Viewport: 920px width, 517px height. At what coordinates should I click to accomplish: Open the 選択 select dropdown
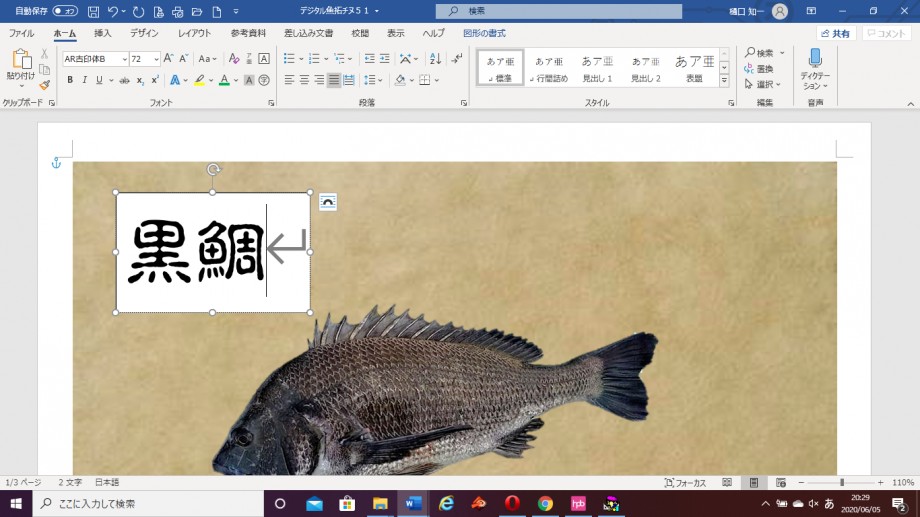(763, 85)
